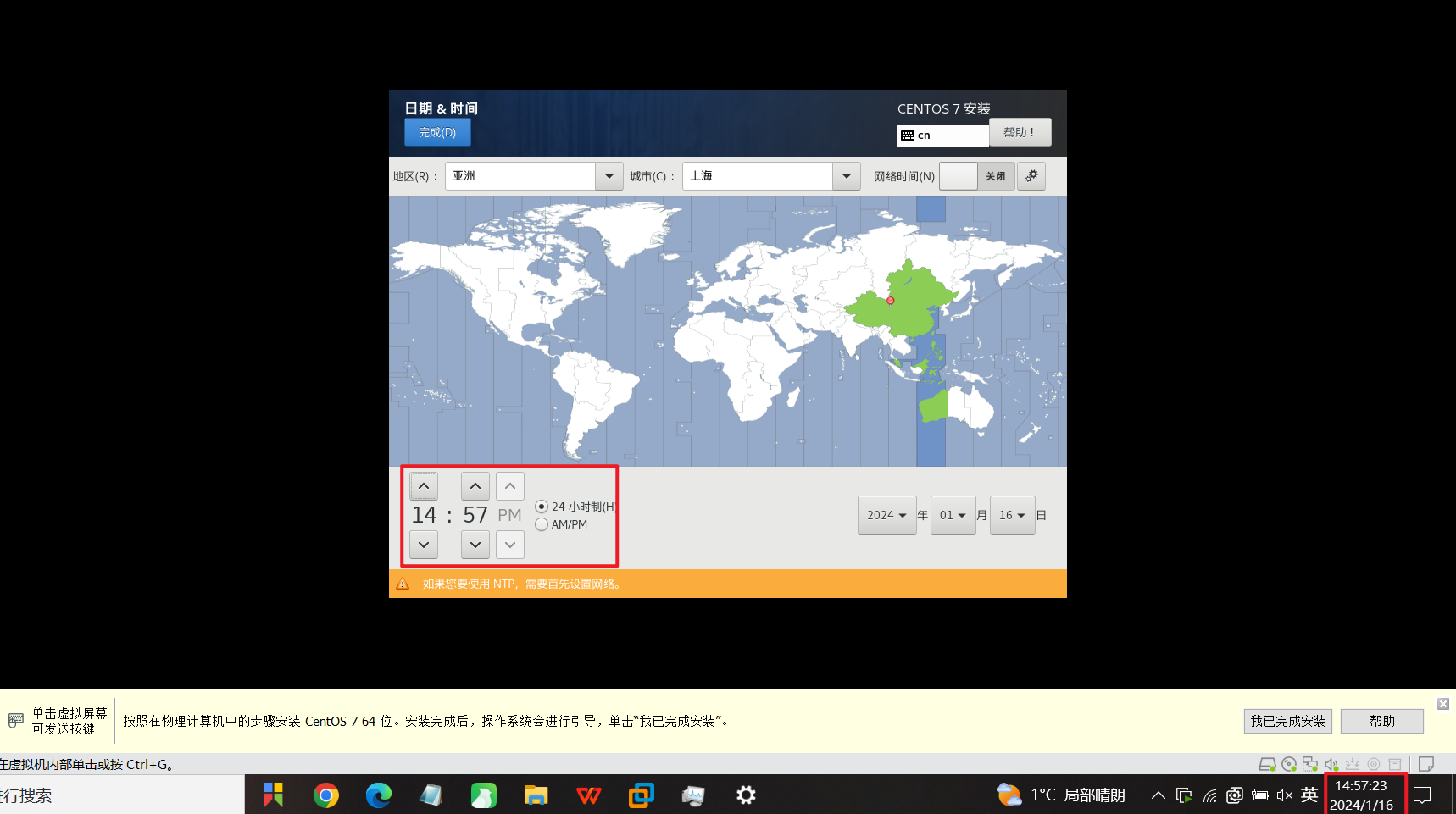The height and width of the screenshot is (814, 1456).
Task: Click VMware CD/DVD drive status icon
Action: (x=1289, y=764)
